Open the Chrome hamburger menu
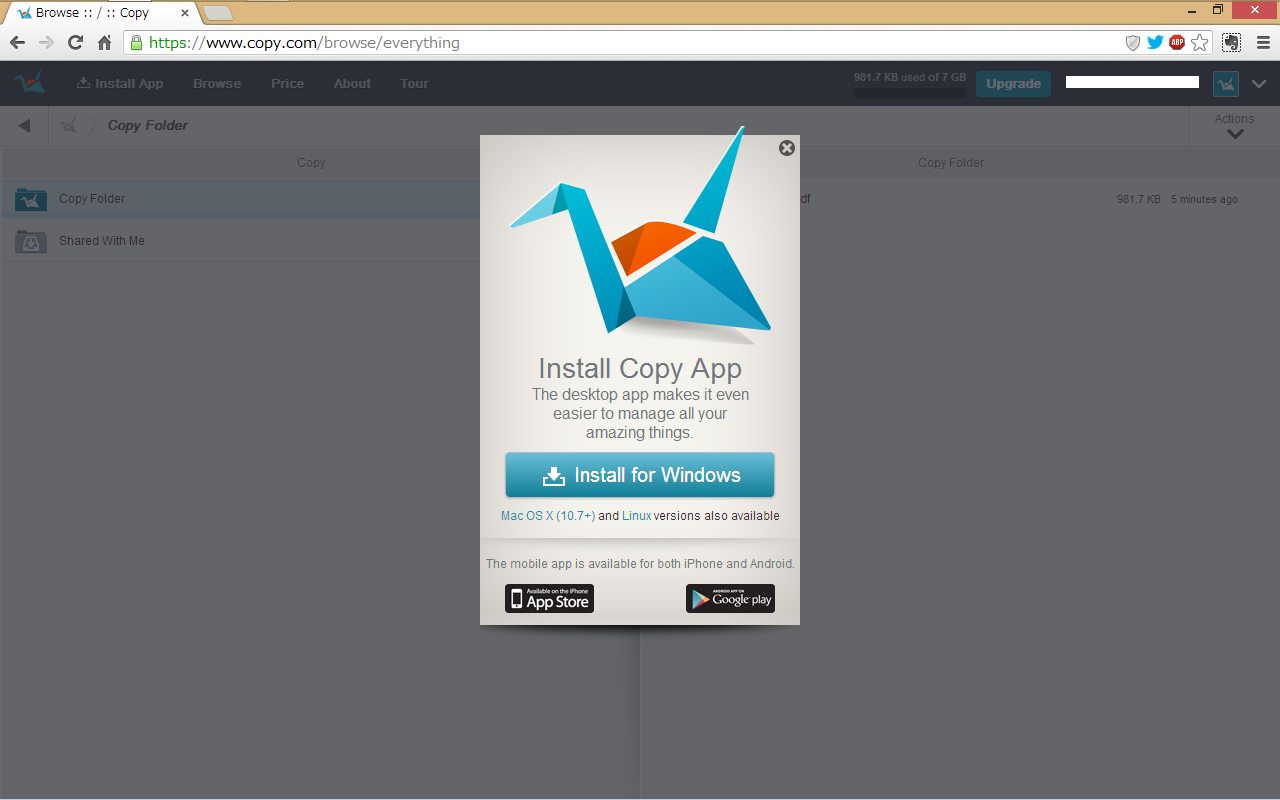This screenshot has height=800, width=1280. coord(1263,43)
